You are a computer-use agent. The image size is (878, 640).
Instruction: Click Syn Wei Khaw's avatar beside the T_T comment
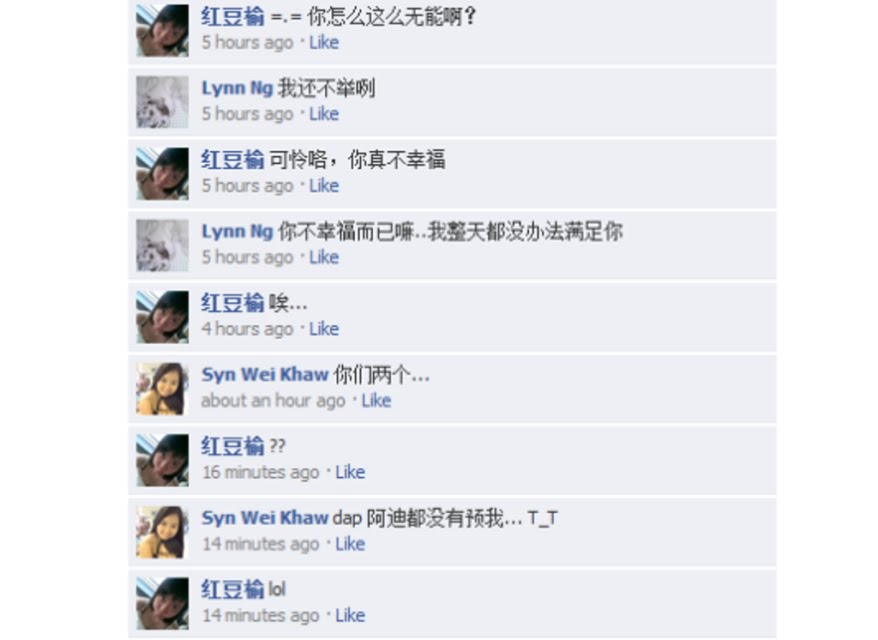pos(162,532)
